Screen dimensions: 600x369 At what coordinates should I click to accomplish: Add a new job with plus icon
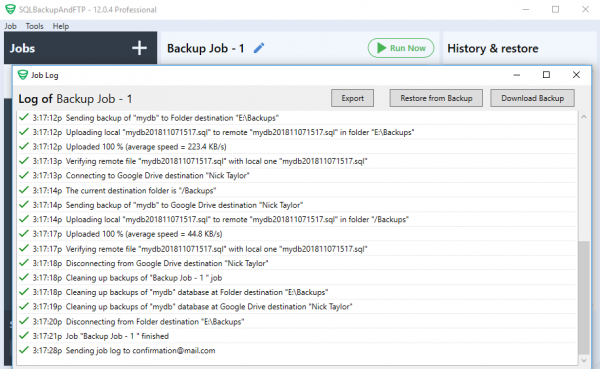click(x=139, y=48)
